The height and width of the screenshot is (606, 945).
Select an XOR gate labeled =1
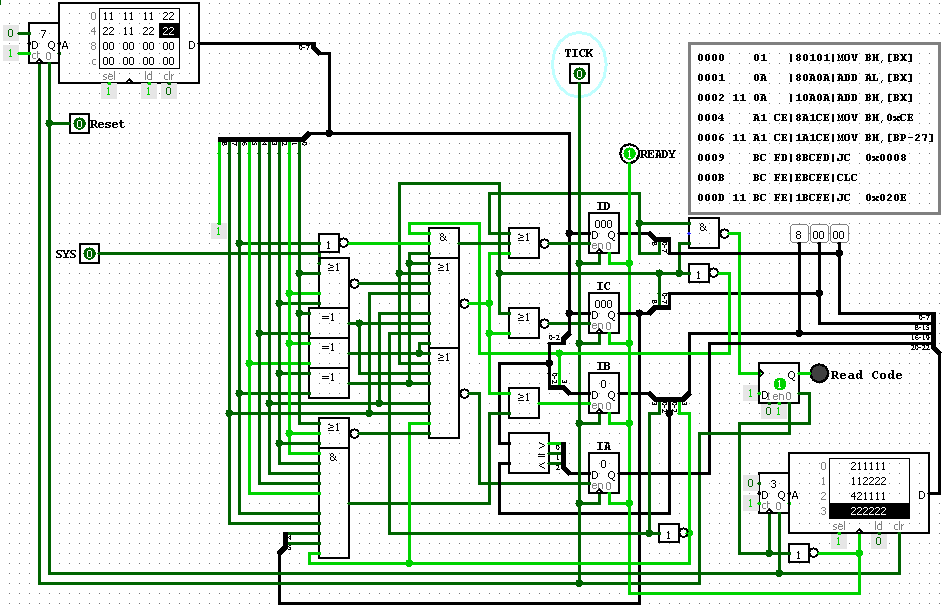tap(330, 320)
